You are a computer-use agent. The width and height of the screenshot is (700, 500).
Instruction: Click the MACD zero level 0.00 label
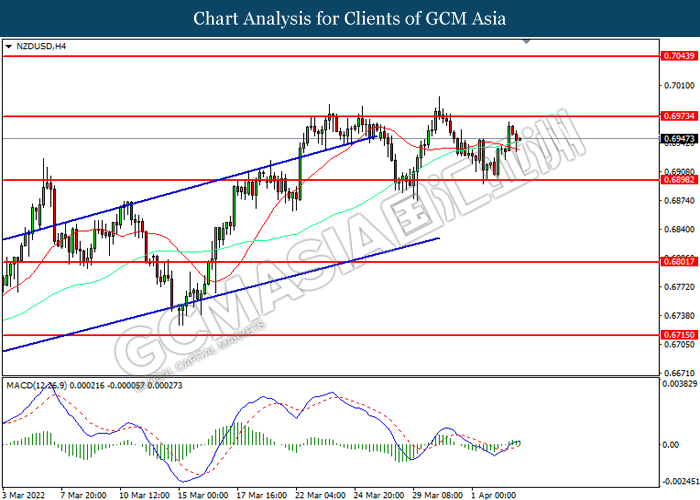click(671, 445)
